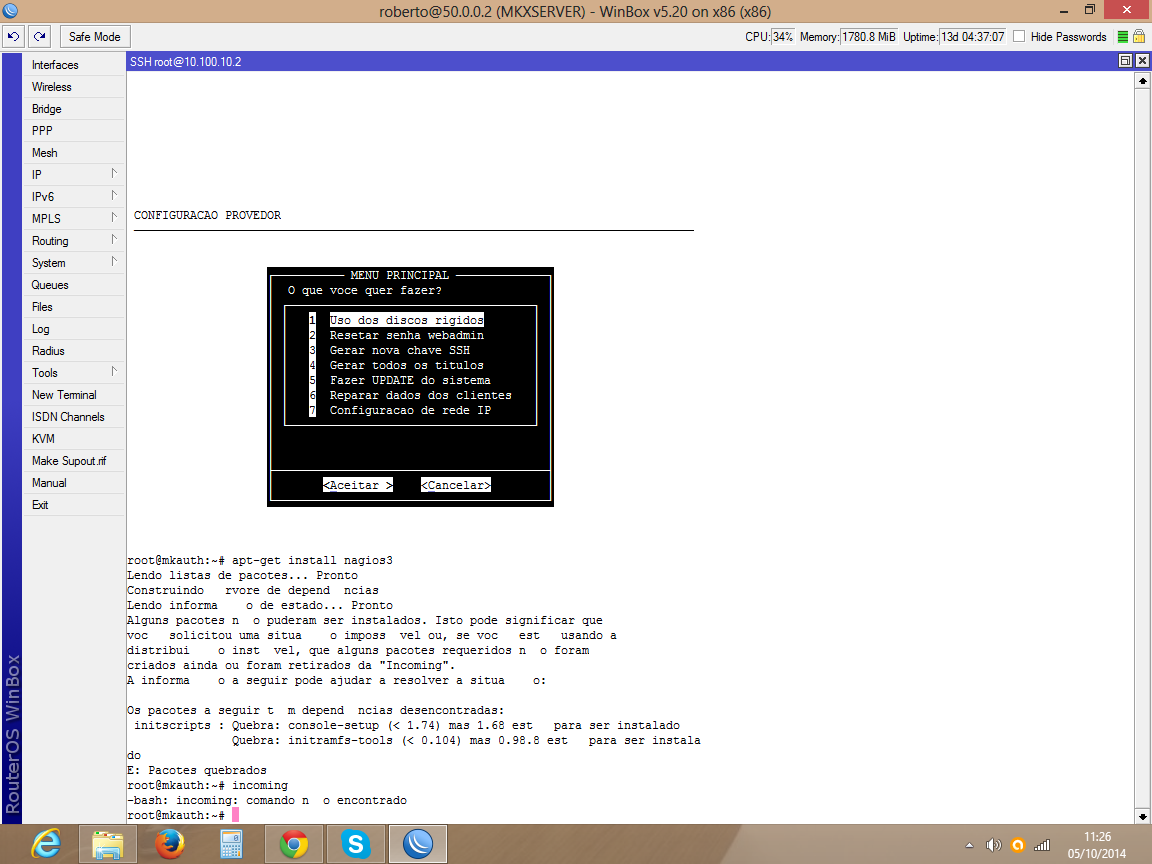Expand the Tools submenu arrow
This screenshot has height=864, width=1152.
pos(114,372)
